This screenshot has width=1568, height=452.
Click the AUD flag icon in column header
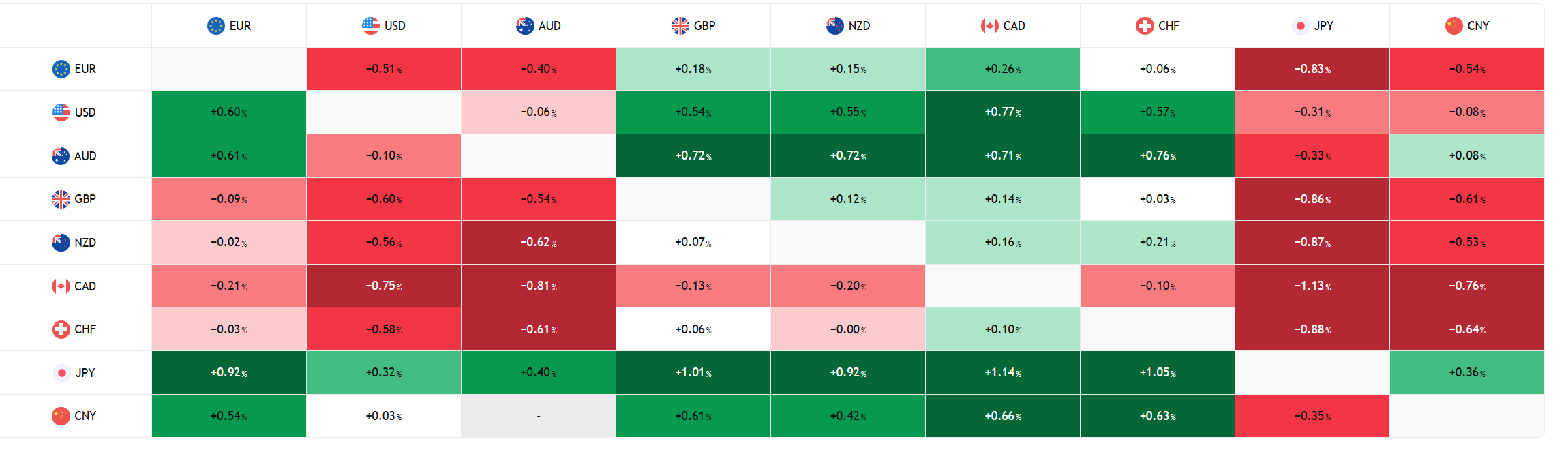pyautogui.click(x=525, y=26)
